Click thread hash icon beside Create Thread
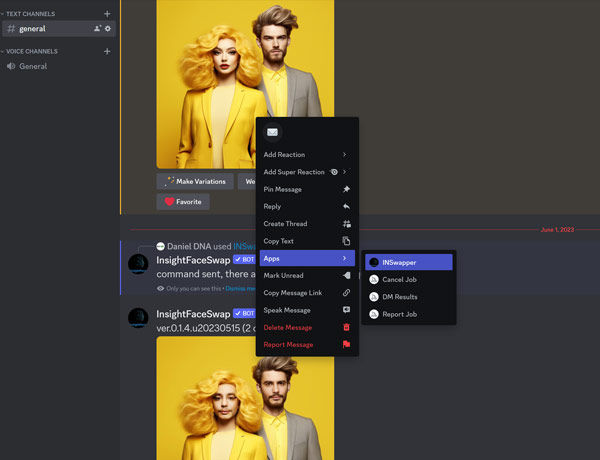Image resolution: width=600 pixels, height=460 pixels. pyautogui.click(x=347, y=223)
